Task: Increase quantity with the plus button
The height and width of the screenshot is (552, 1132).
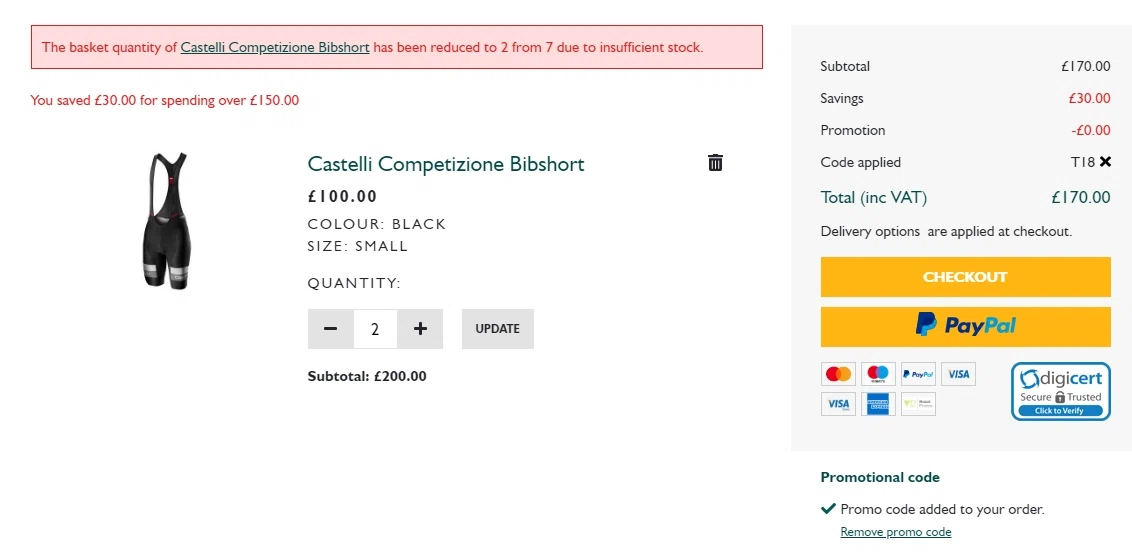Action: 420,329
